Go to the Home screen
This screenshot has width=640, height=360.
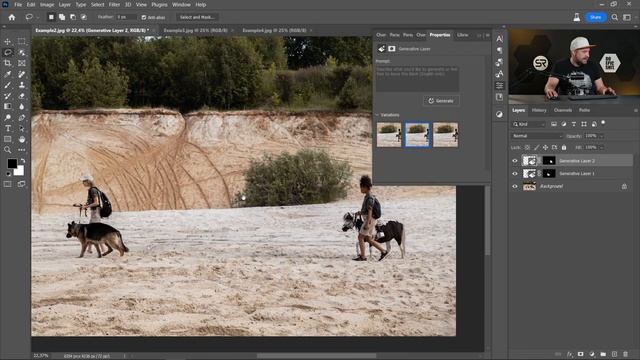click(x=12, y=17)
